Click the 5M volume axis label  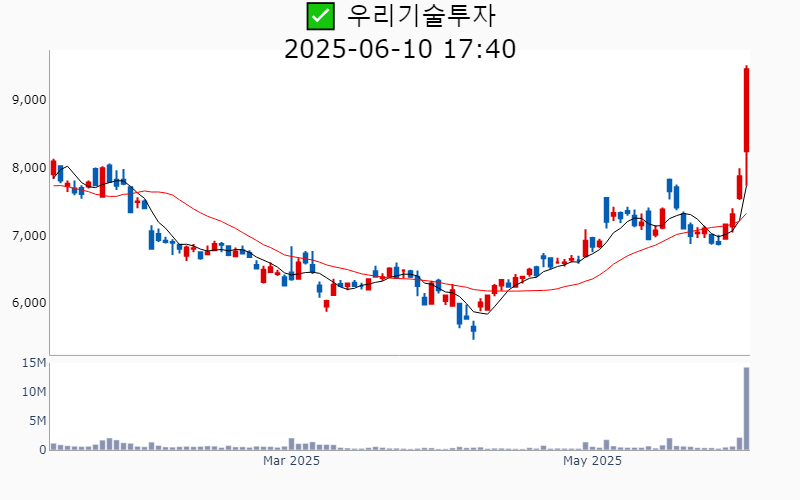38,421
